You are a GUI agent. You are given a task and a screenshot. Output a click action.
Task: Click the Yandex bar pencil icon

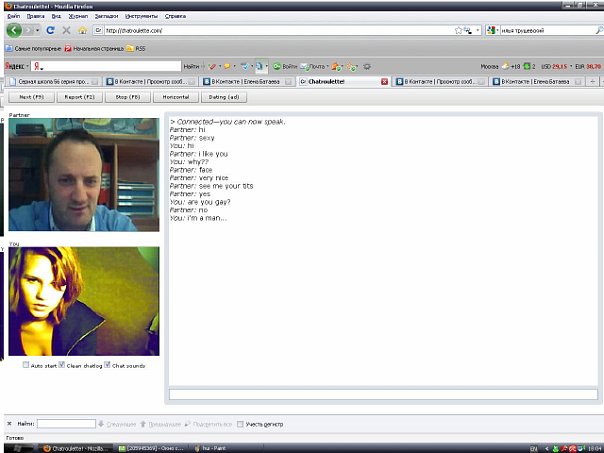(212, 67)
